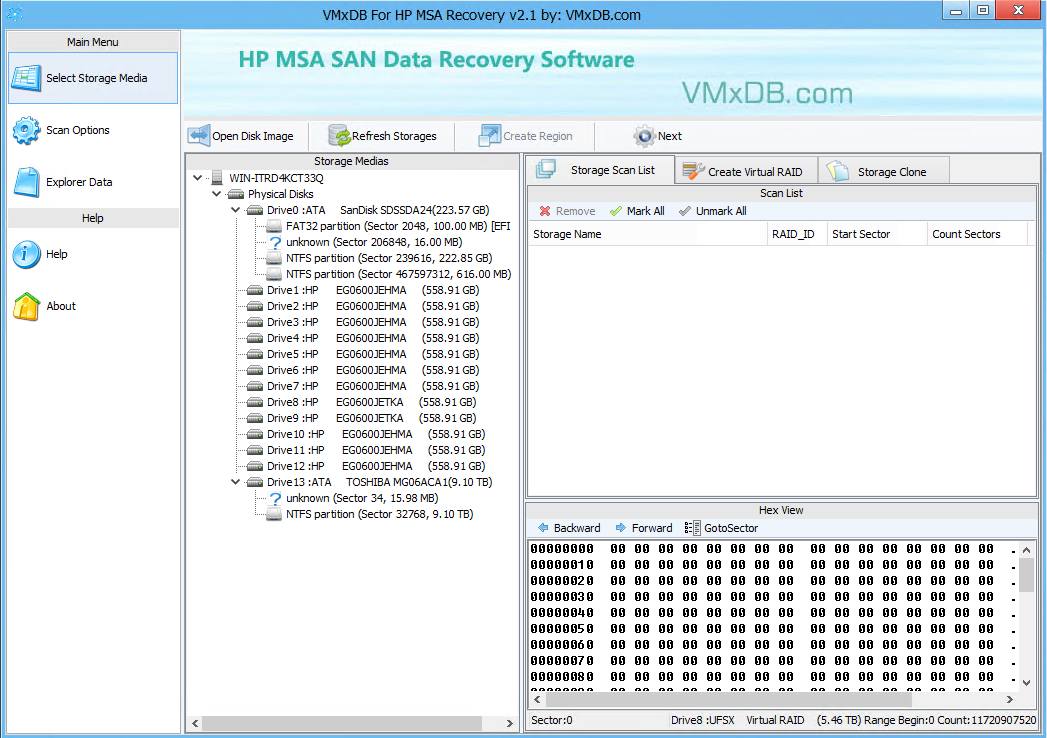Click the Backward arrow icon
This screenshot has width=1047, height=738.
[x=544, y=528]
